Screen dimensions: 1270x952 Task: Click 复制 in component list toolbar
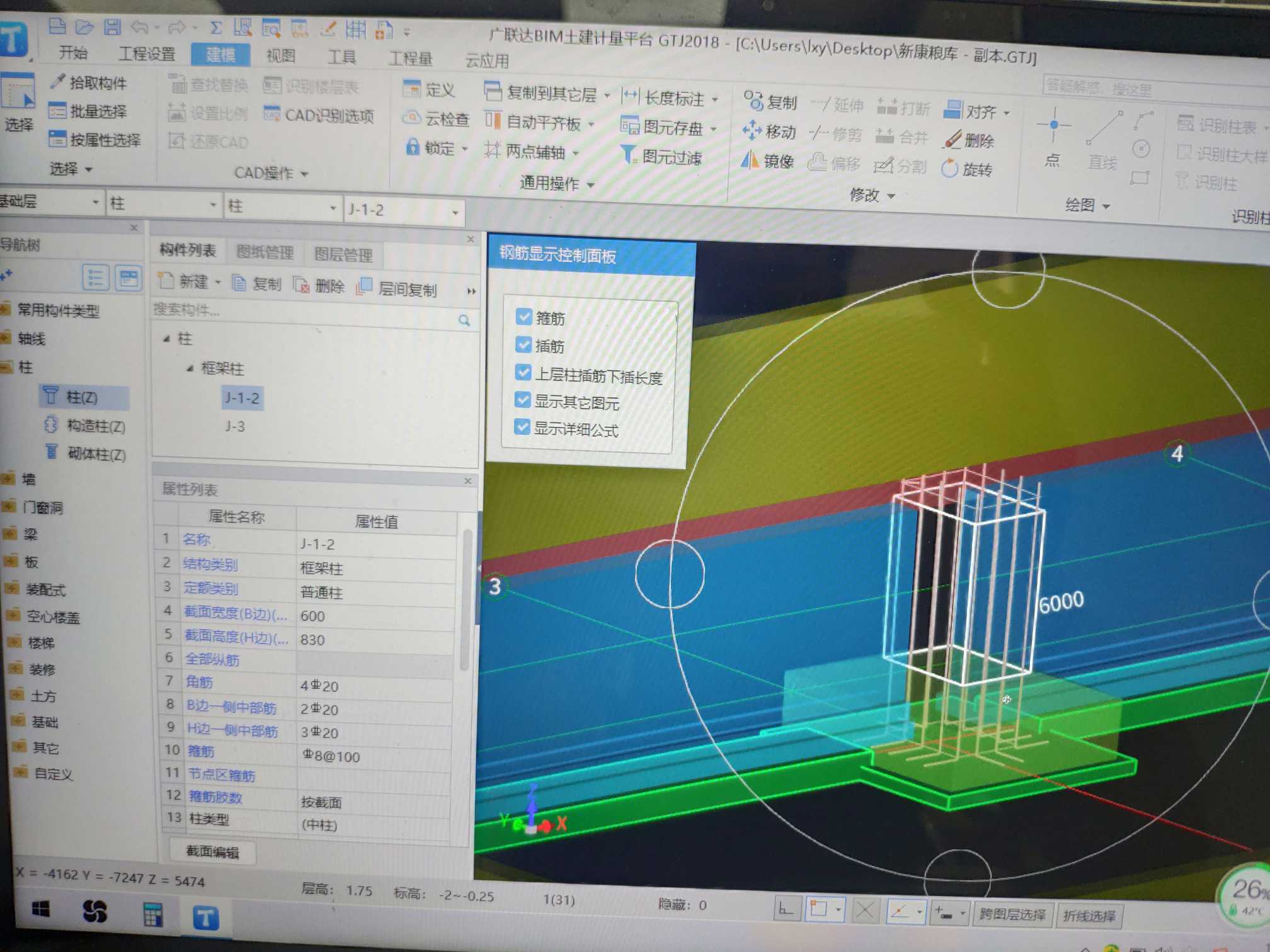[x=256, y=283]
